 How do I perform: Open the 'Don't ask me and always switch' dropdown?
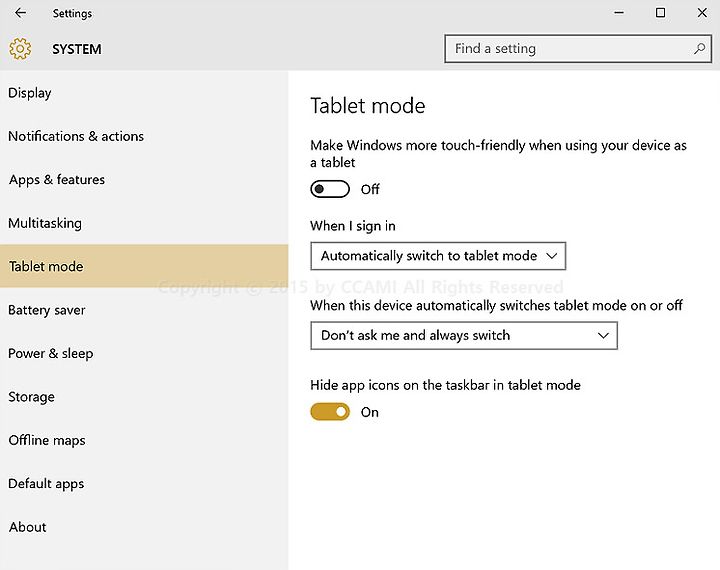pyautogui.click(x=464, y=336)
